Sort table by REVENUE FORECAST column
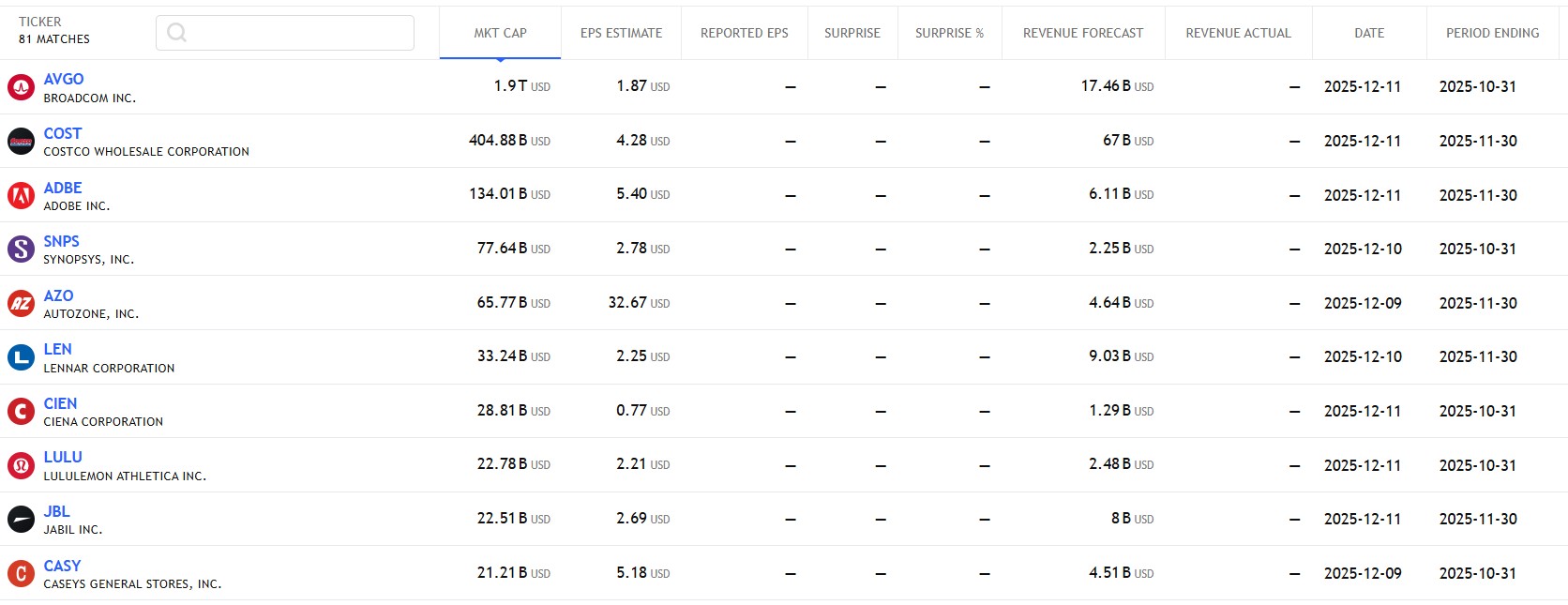 pos(1082,33)
